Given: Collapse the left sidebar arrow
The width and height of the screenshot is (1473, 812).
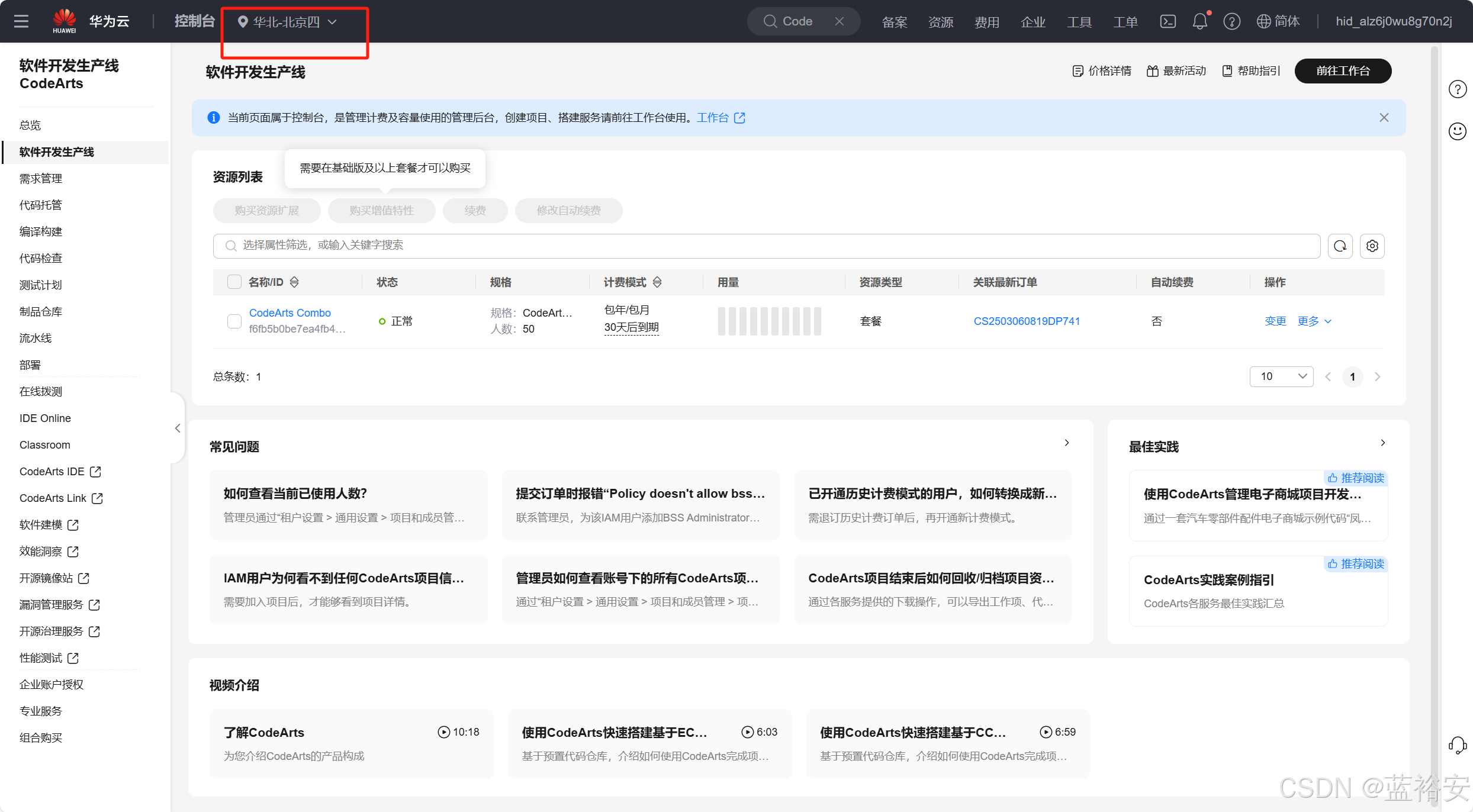Looking at the screenshot, I should (x=178, y=428).
